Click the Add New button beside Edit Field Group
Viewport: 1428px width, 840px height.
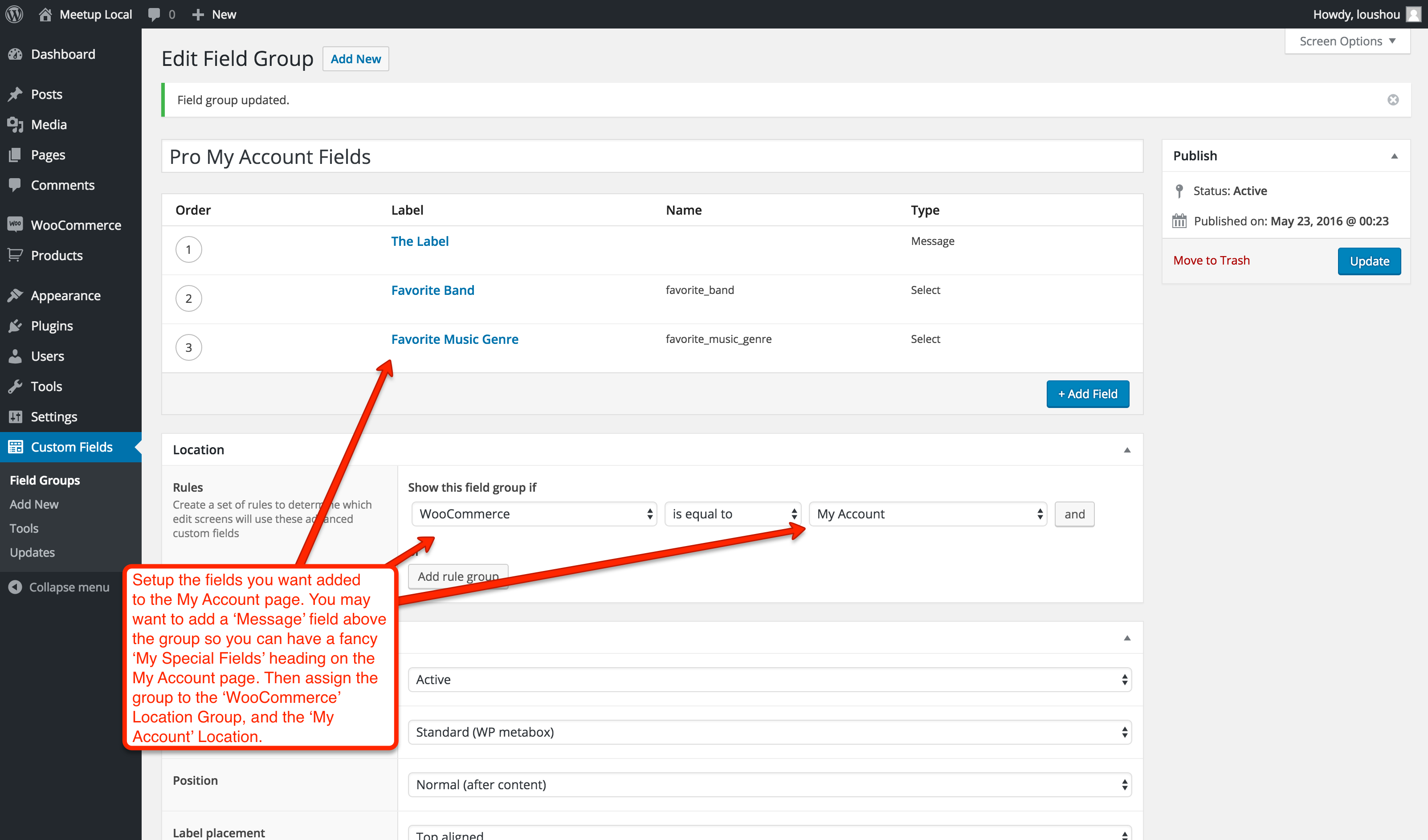click(x=356, y=59)
